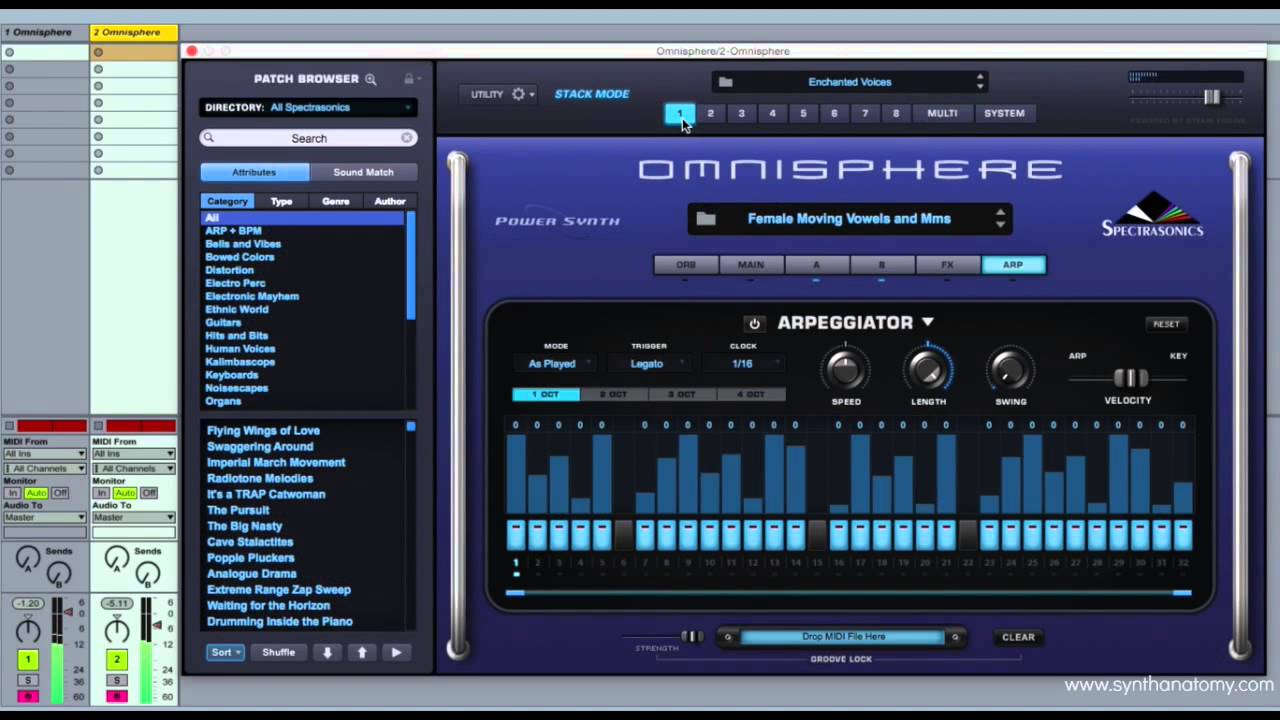The image size is (1280, 720).
Task: Arm track 1 for recording
Action: 28,696
